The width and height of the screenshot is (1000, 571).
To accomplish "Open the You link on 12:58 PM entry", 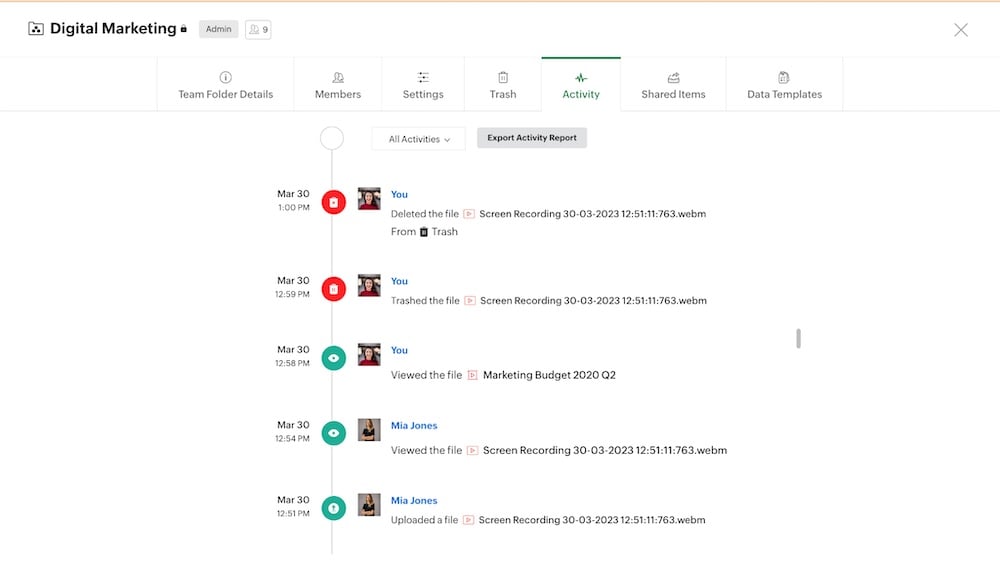I will coord(399,350).
